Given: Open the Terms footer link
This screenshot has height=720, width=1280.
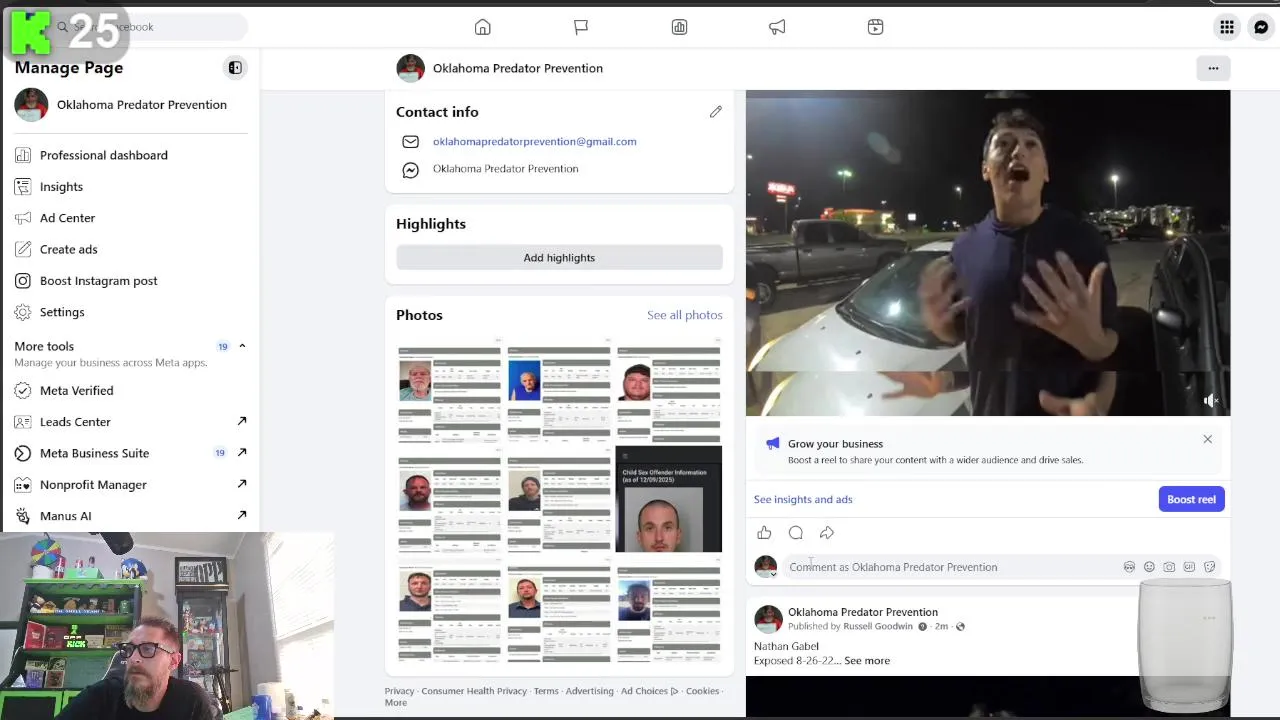Looking at the screenshot, I should 546,691.
